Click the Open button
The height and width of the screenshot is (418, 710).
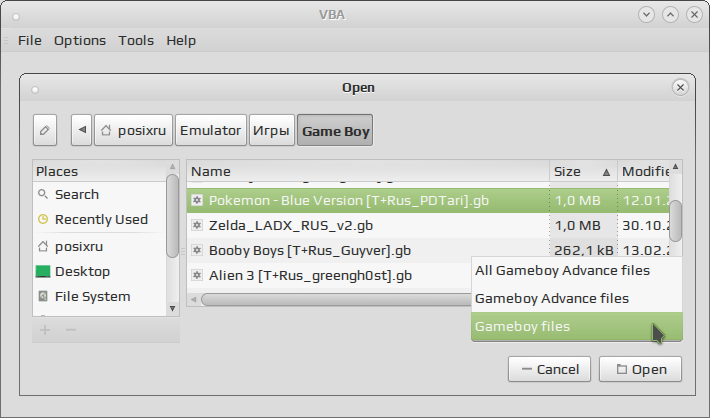[x=640, y=369]
